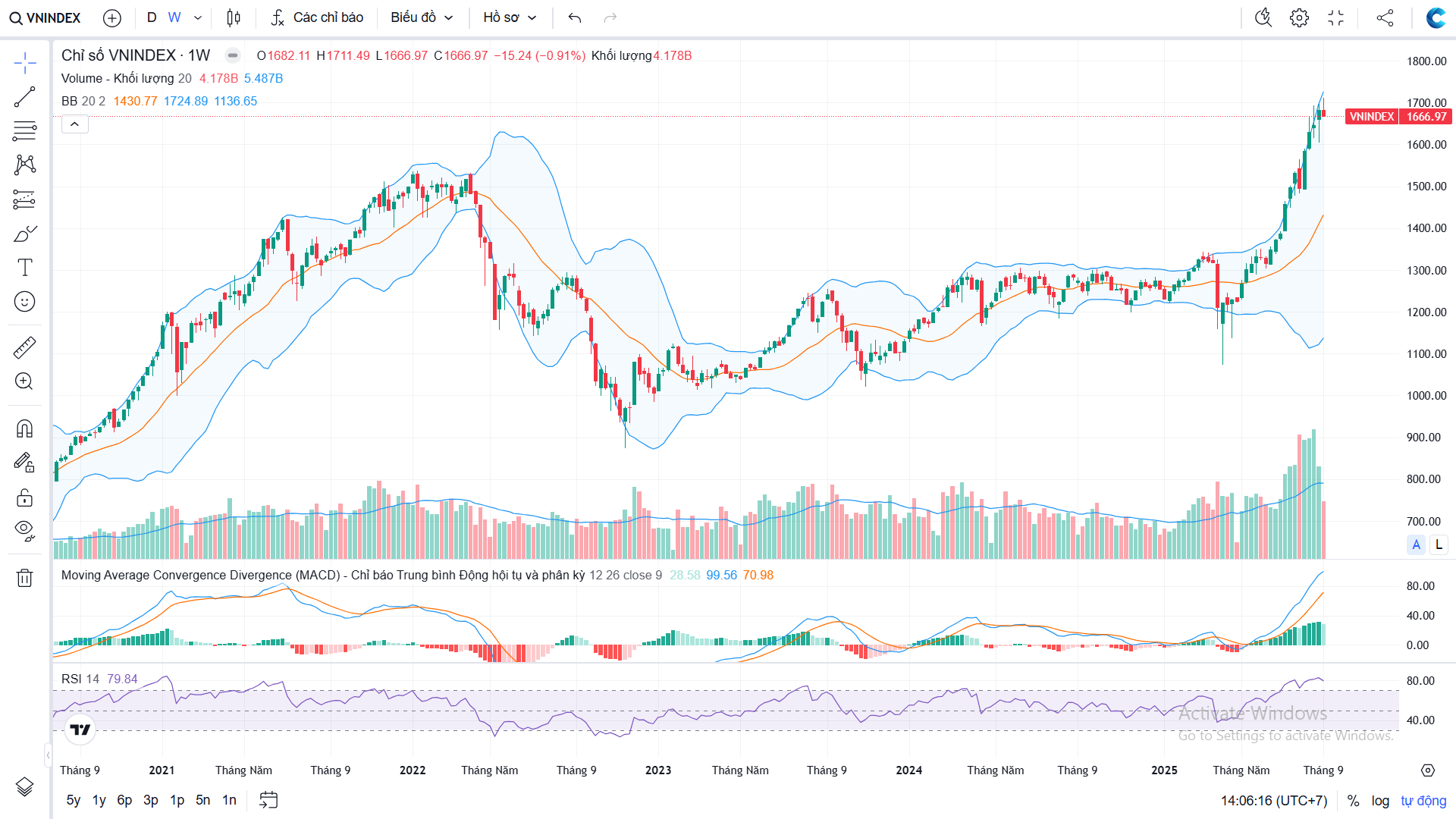
Task: Select the Fibonacci retracement tool
Action: click(x=24, y=131)
